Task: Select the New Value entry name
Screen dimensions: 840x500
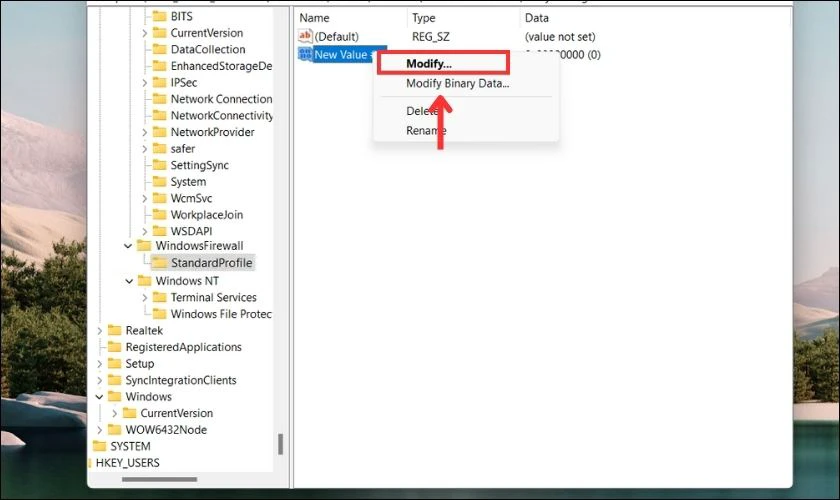Action: (x=341, y=54)
